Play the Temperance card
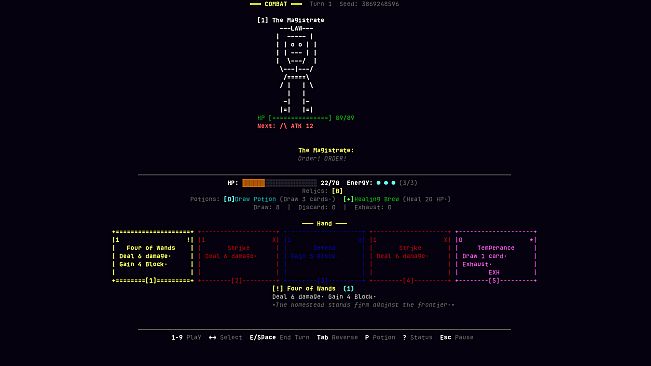 [496, 256]
